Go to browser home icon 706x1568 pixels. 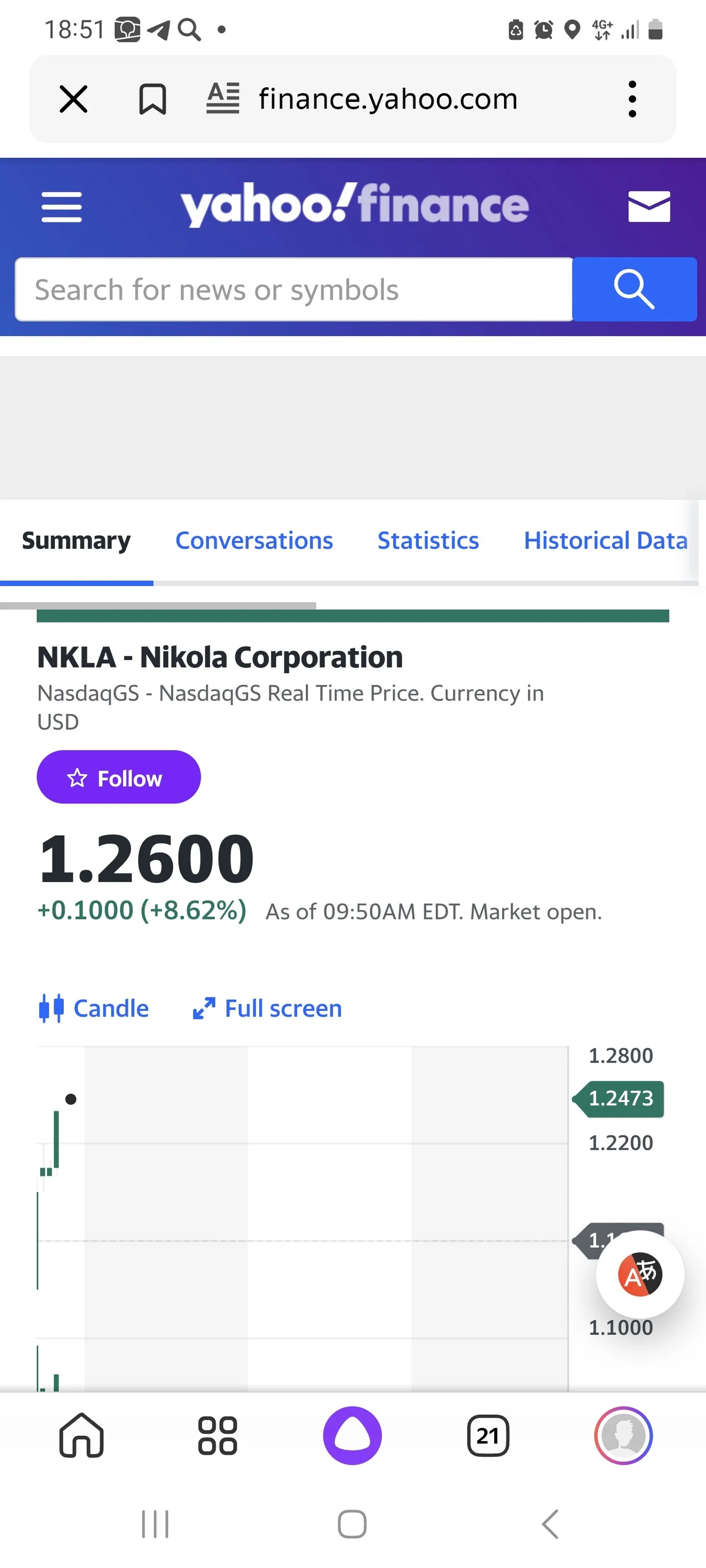[82, 1435]
